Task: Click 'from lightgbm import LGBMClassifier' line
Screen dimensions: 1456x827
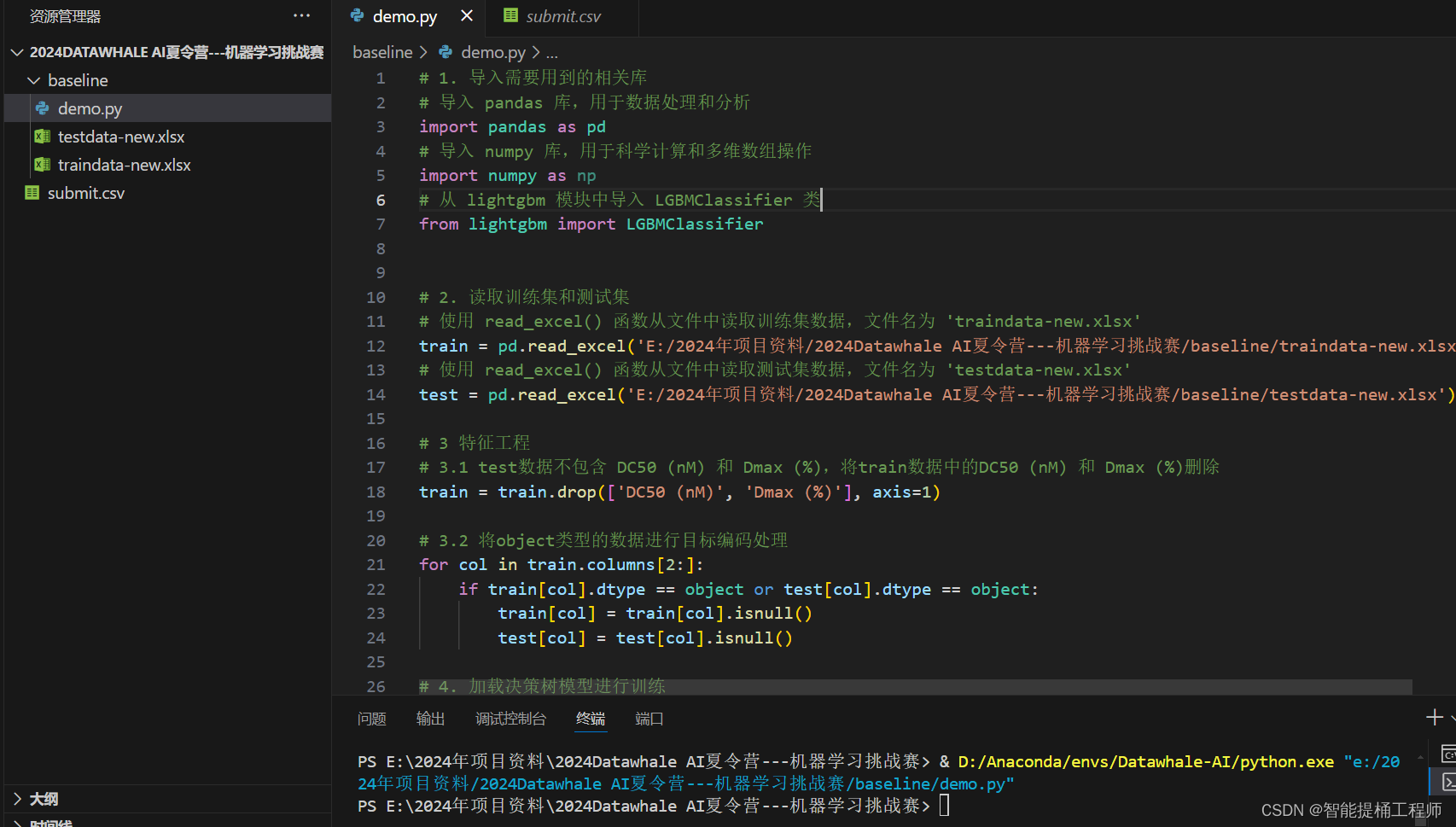Action: 591,224
